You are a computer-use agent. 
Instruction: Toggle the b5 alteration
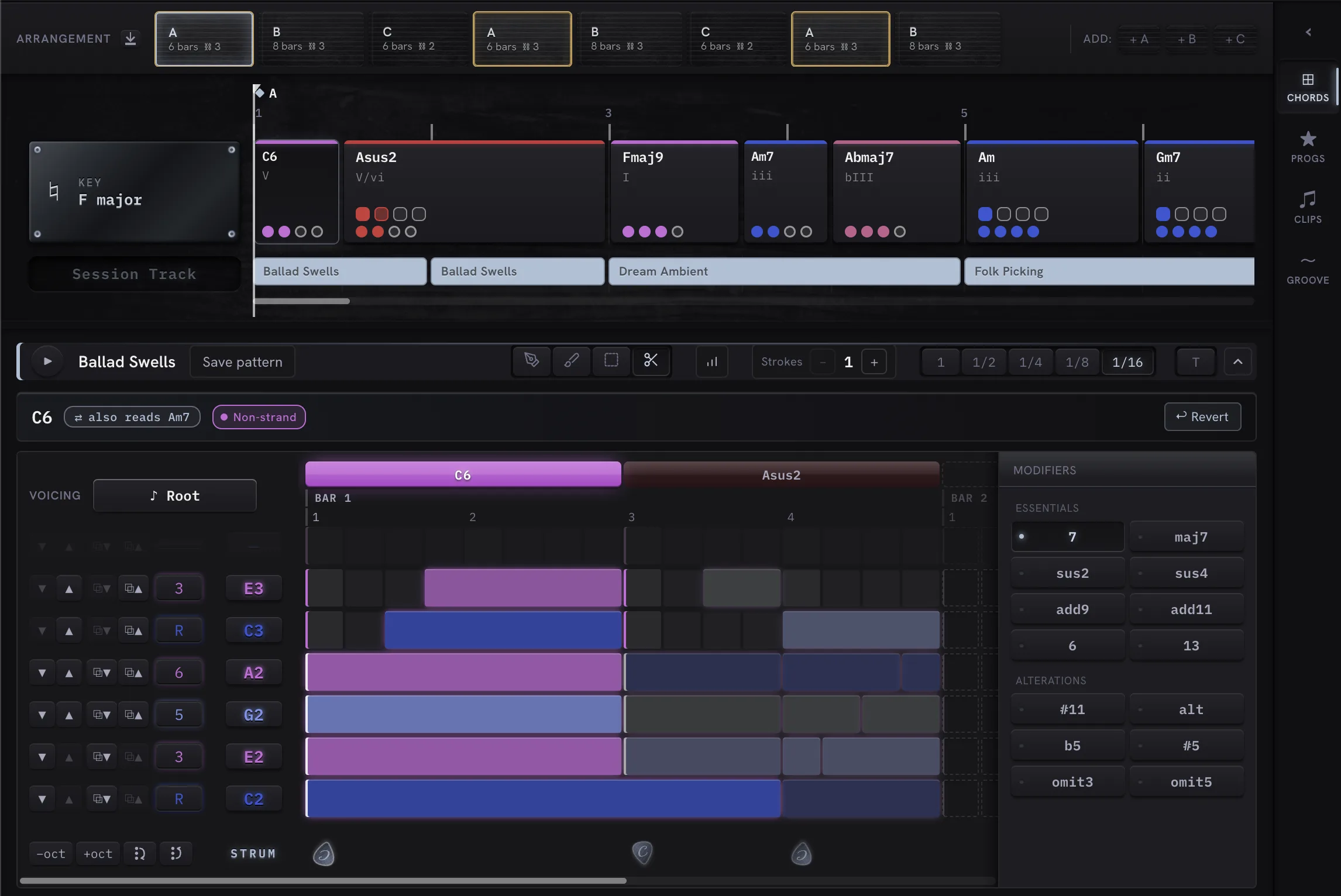click(1068, 745)
